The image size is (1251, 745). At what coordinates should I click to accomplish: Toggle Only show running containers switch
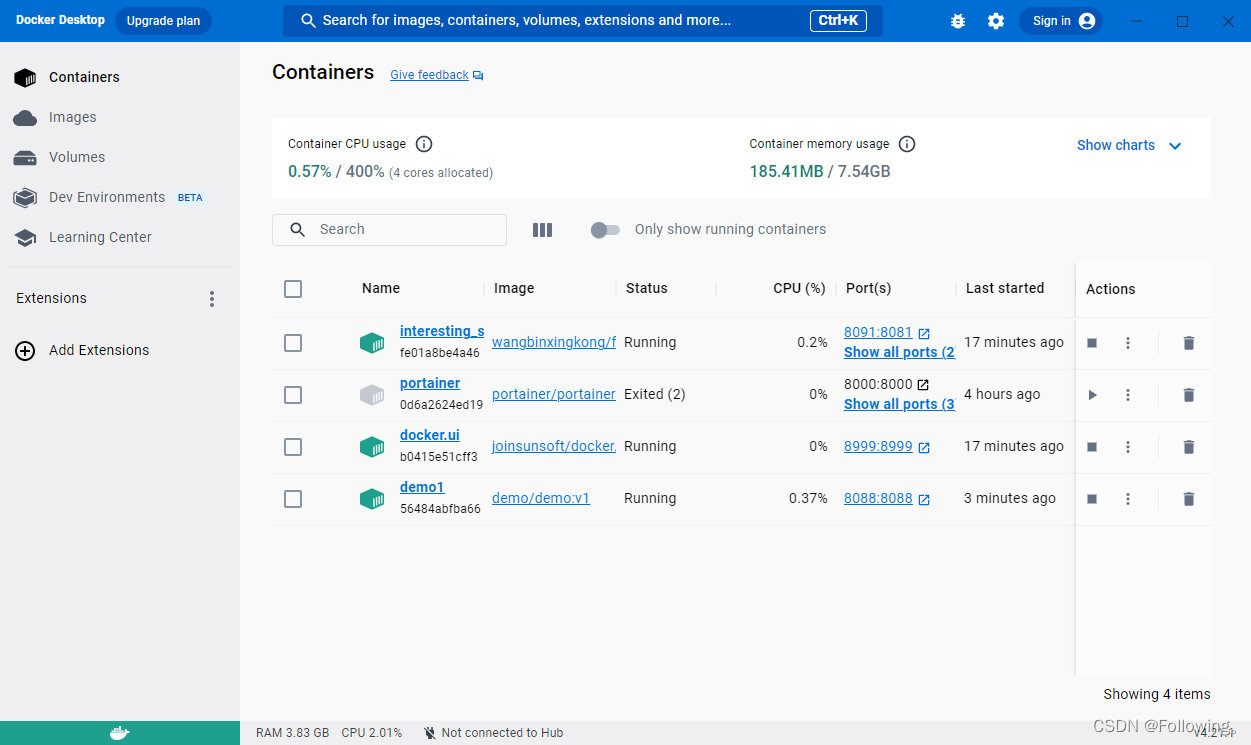click(605, 230)
